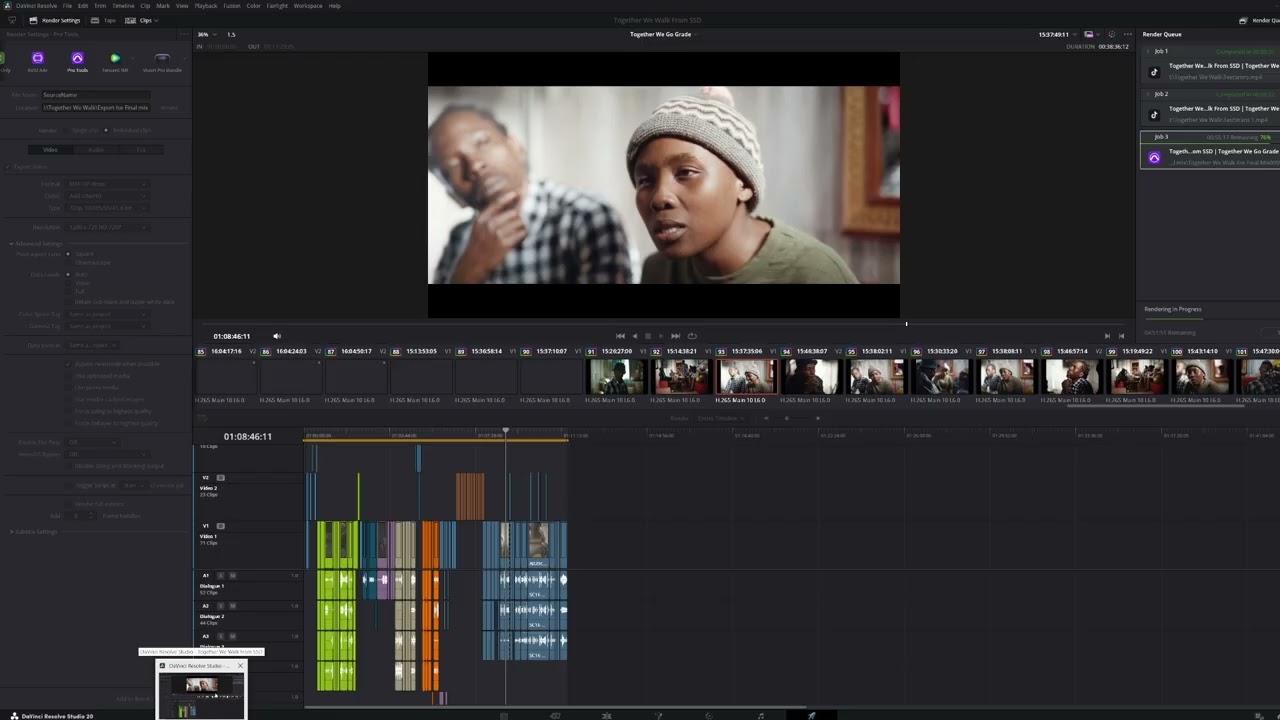This screenshot has width=1280, height=720.
Task: Select clip thumbnail 93 in clip strip
Action: coord(746,377)
